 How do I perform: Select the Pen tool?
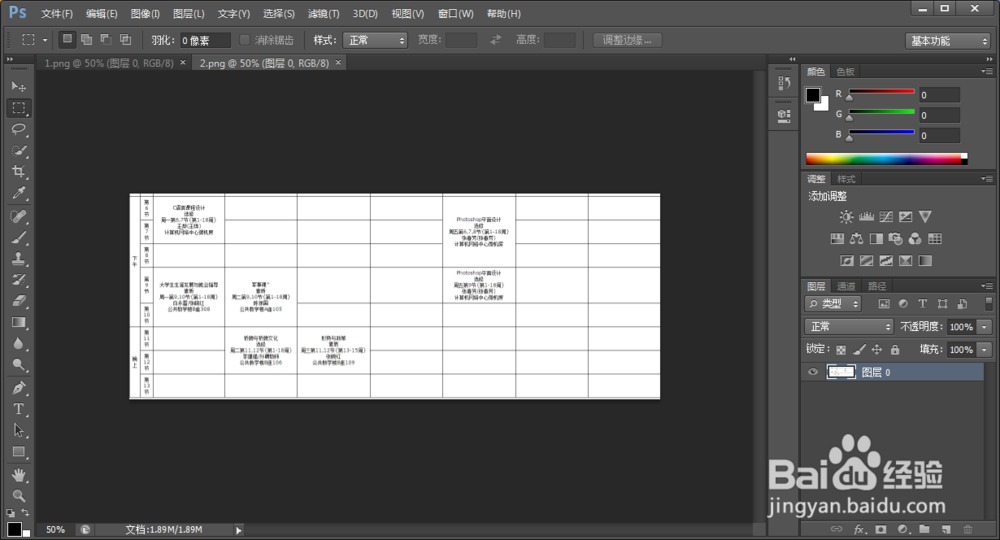(x=18, y=388)
